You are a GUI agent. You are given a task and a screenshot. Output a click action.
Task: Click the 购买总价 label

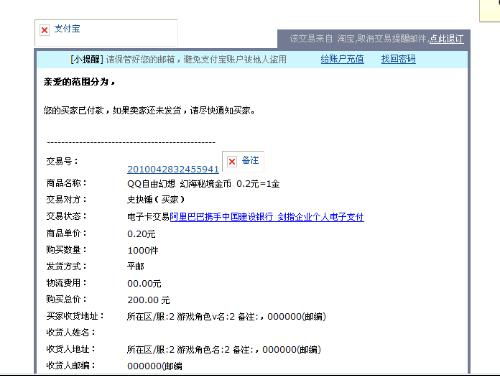[x=66, y=299]
